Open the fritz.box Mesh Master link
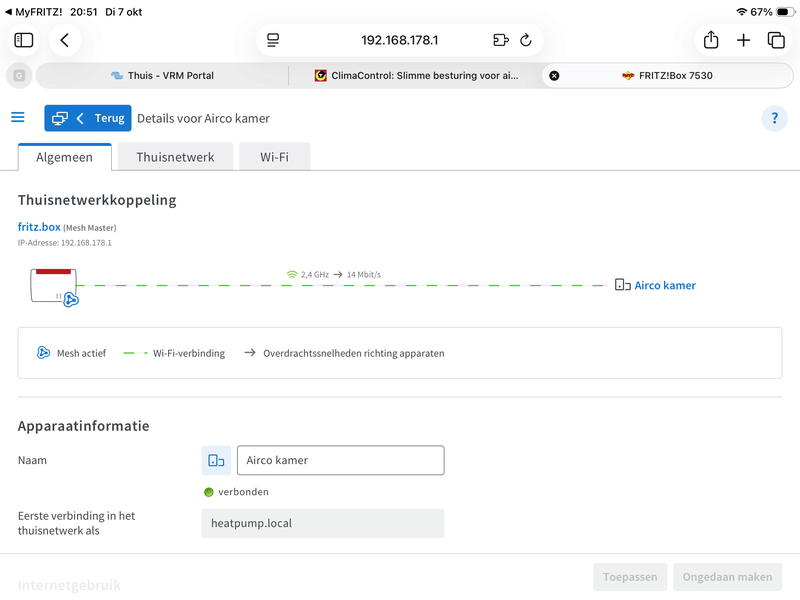The width and height of the screenshot is (800, 600). point(39,227)
